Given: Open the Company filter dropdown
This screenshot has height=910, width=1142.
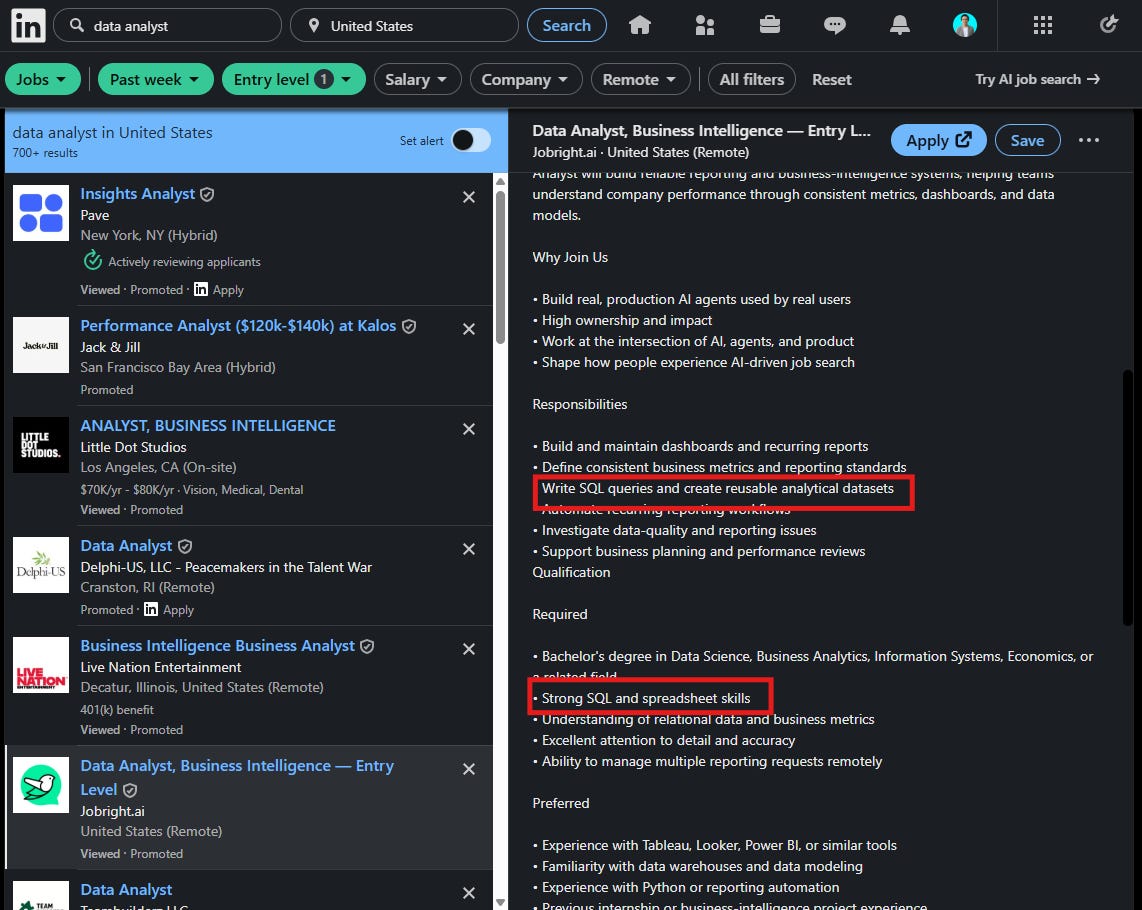Looking at the screenshot, I should point(525,79).
